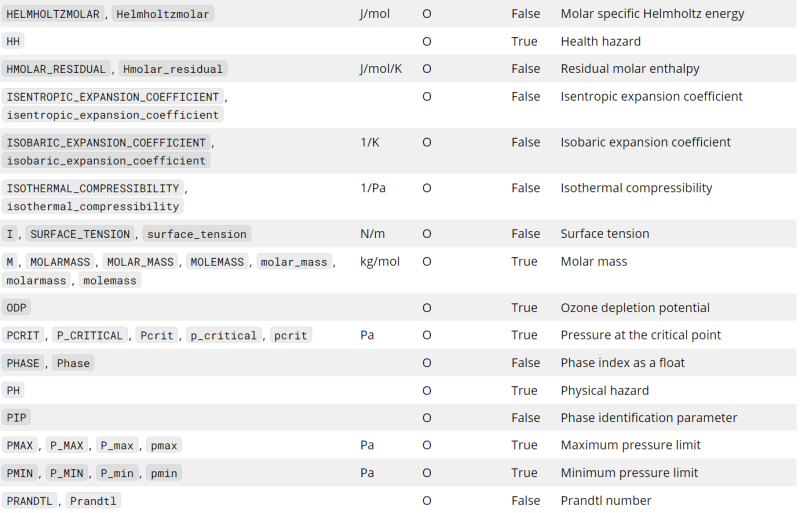Viewport: 800px width, 513px height.
Task: Click the PIP parameter code tag
Action: tap(17, 418)
